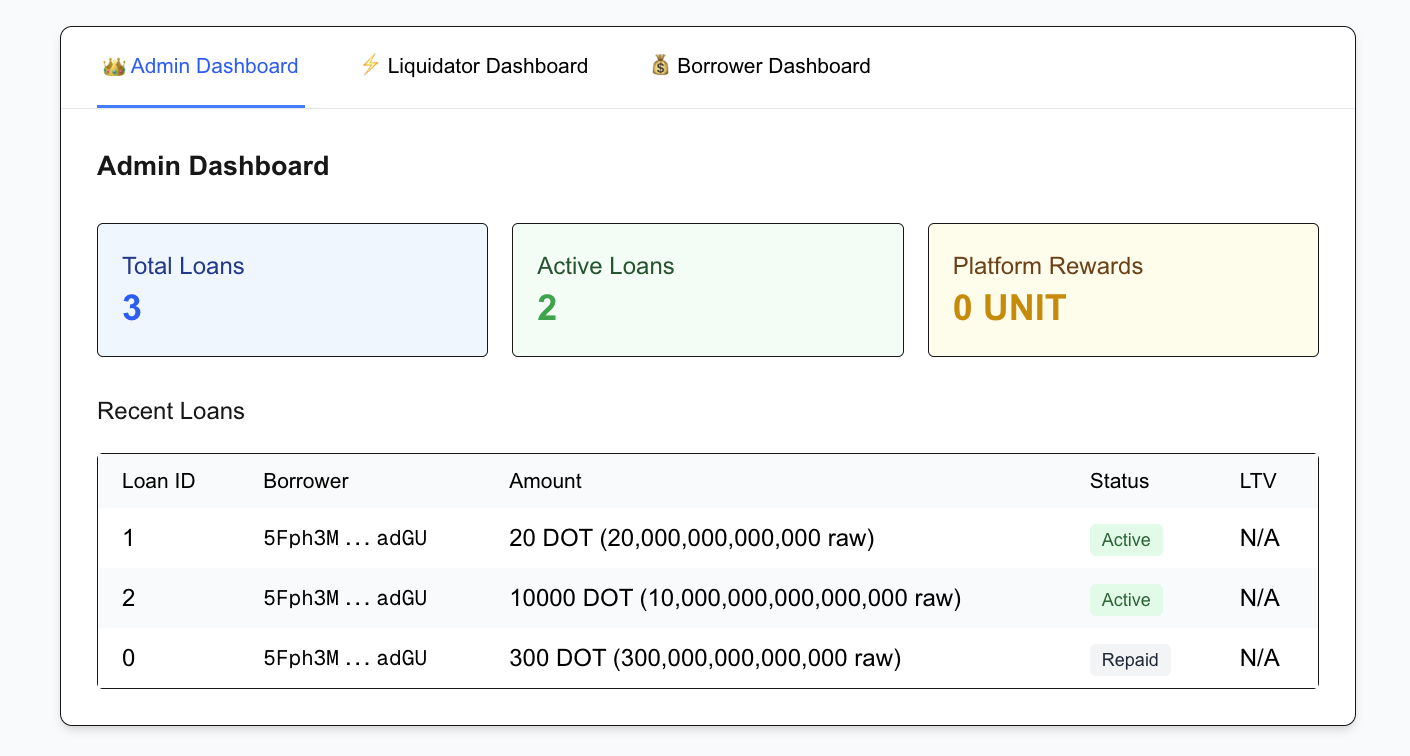This screenshot has width=1410, height=756.
Task: Switch to the Liquidator Dashboard tab
Action: tap(474, 67)
